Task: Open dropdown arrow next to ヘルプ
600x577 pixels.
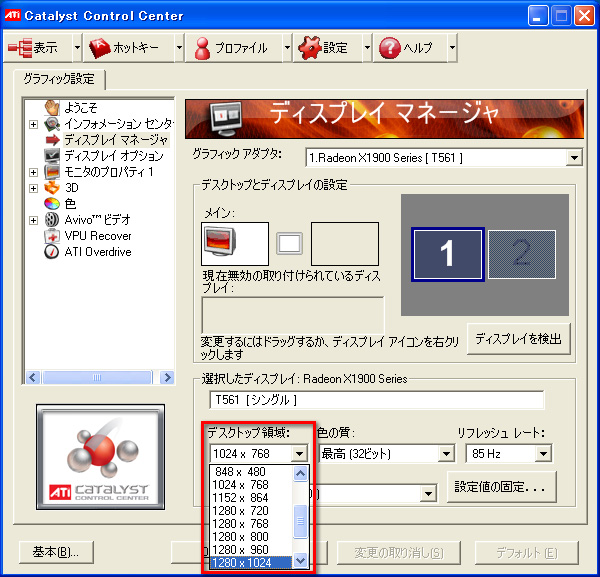Action: [452, 48]
